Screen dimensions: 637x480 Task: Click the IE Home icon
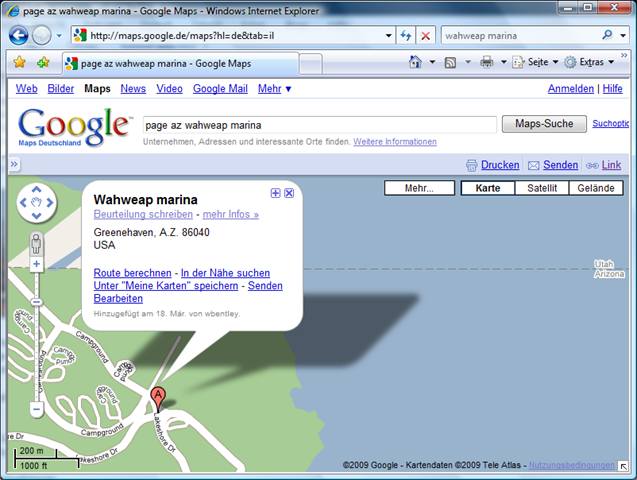[x=415, y=62]
